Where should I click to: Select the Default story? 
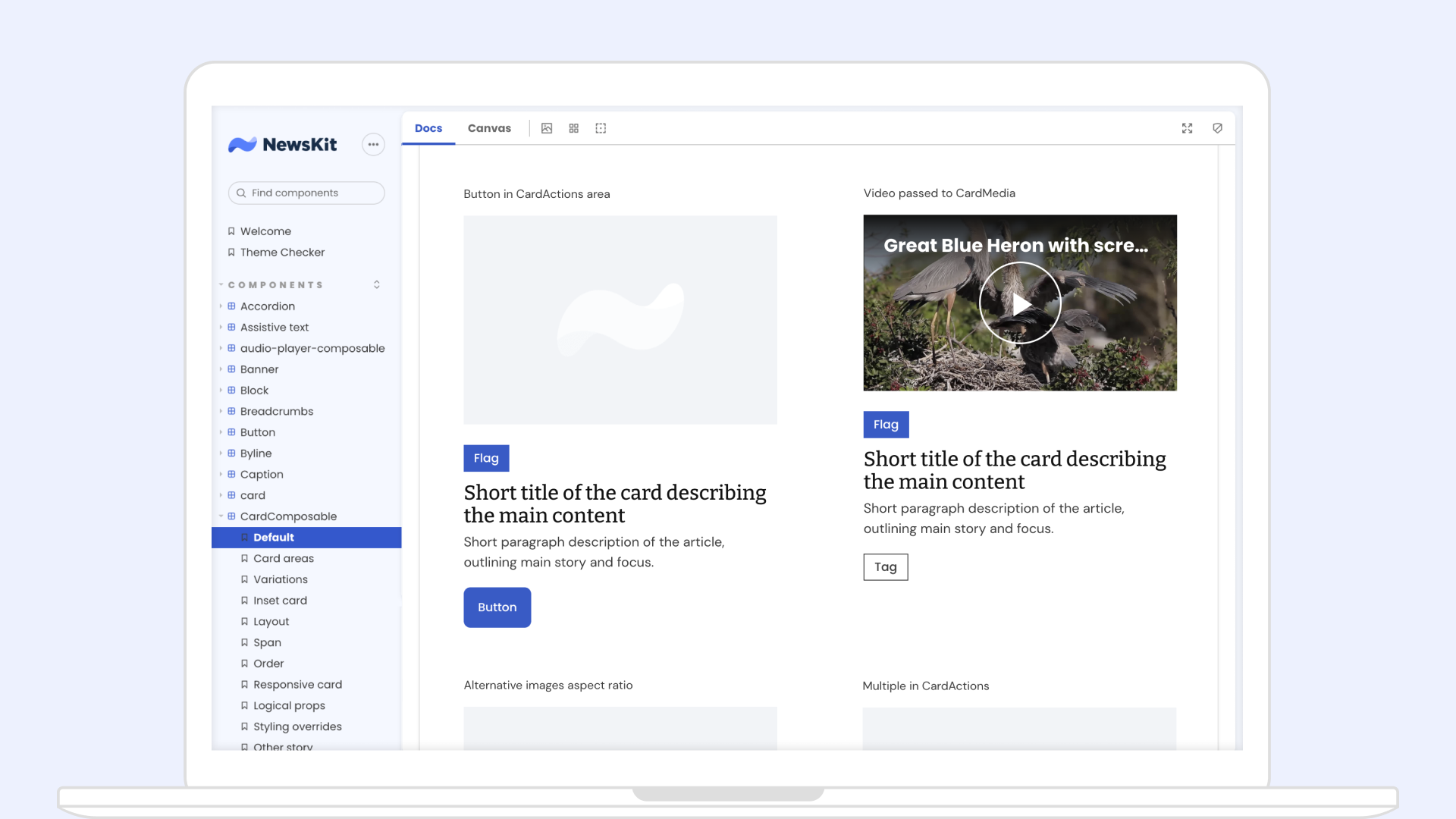coord(306,538)
